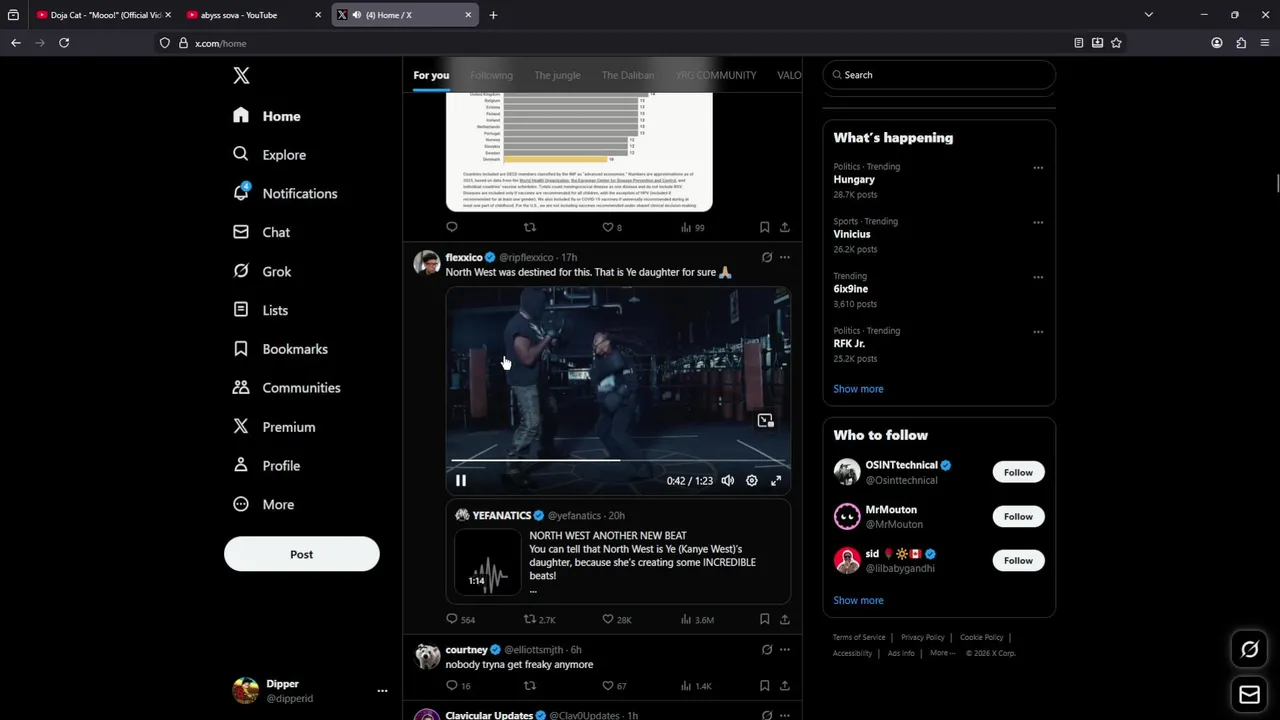Like the chart post with 8 likes

pyautogui.click(x=611, y=228)
